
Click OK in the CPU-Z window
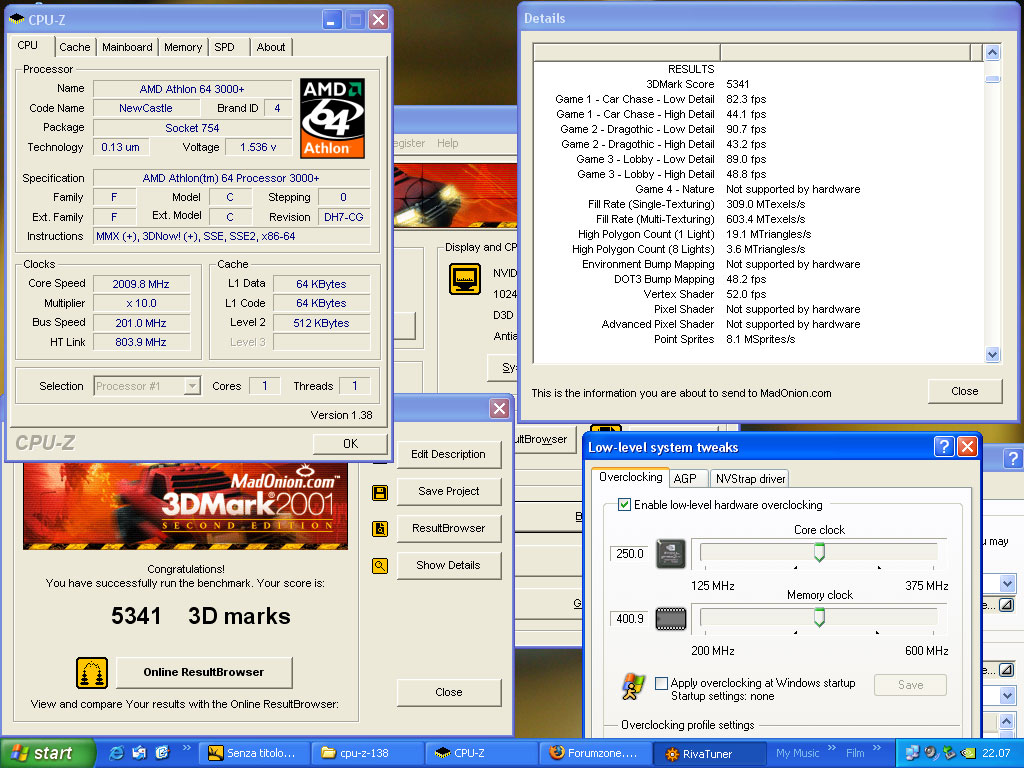click(350, 444)
